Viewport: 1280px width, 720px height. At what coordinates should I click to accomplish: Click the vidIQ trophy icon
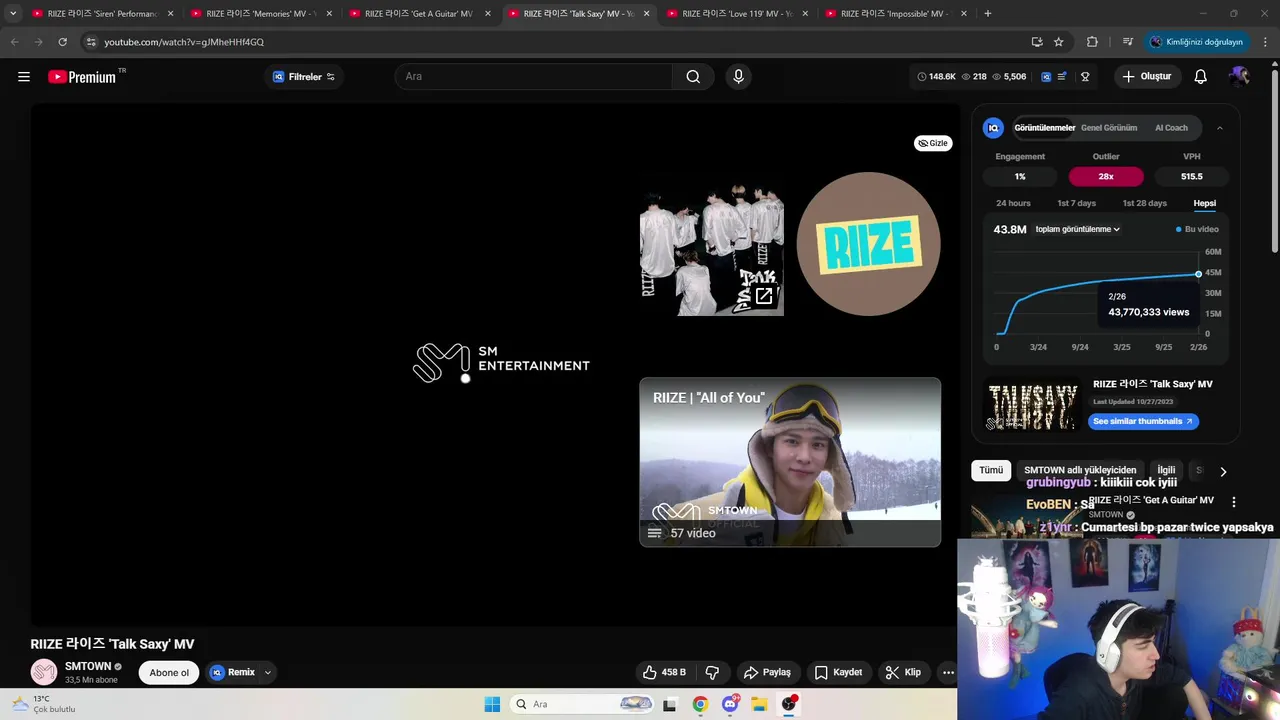tap(1085, 77)
